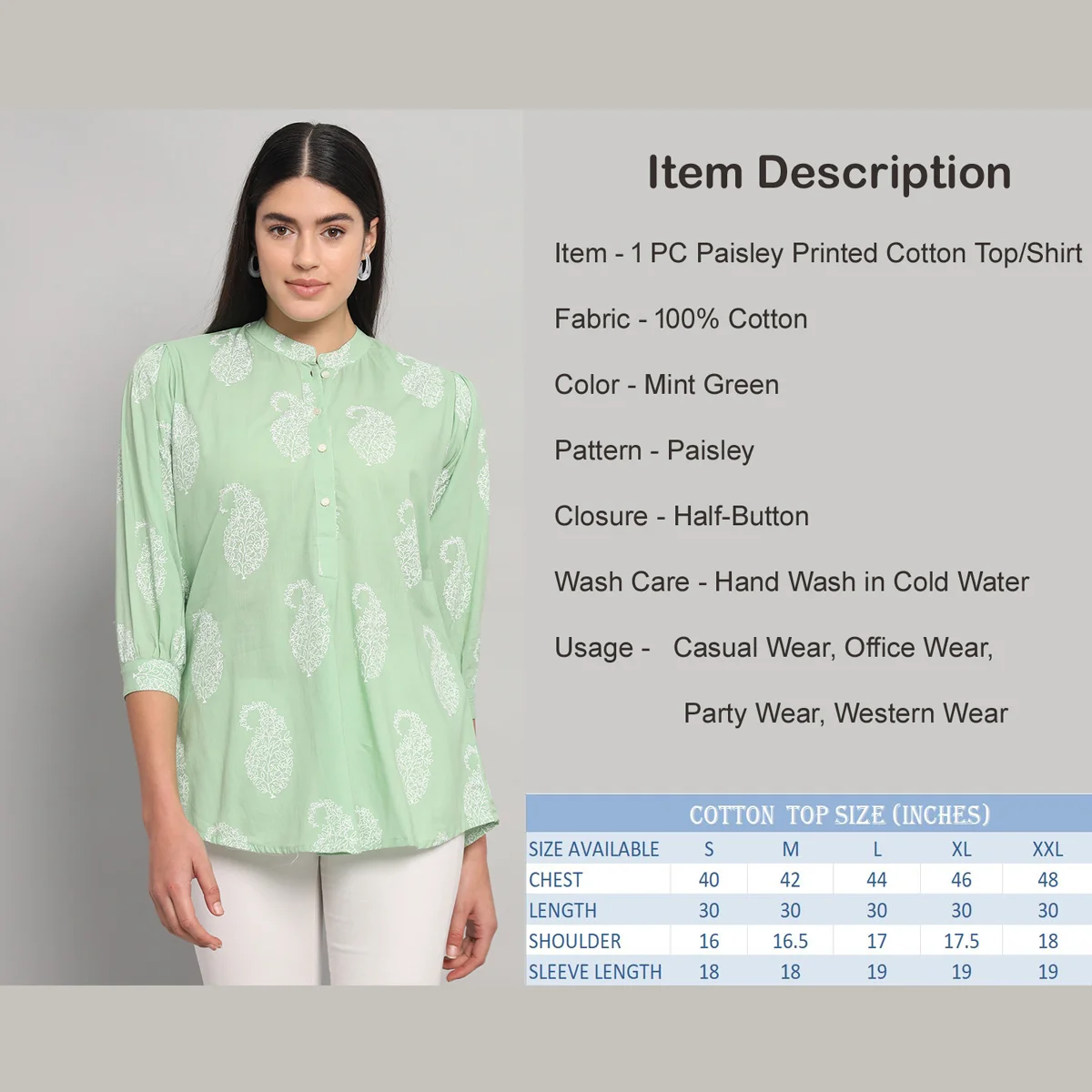This screenshot has width=1092, height=1092.
Task: Click the shoulder value 17.5 for XL
Action: pos(961,941)
